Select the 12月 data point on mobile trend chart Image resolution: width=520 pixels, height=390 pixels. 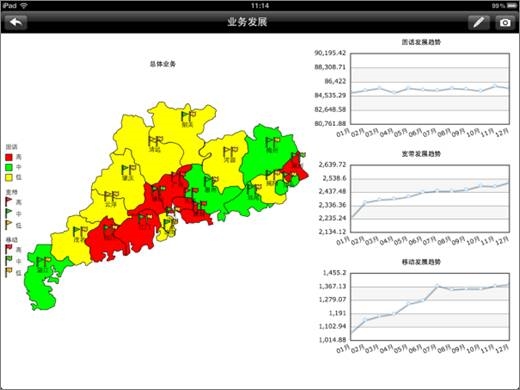click(508, 285)
